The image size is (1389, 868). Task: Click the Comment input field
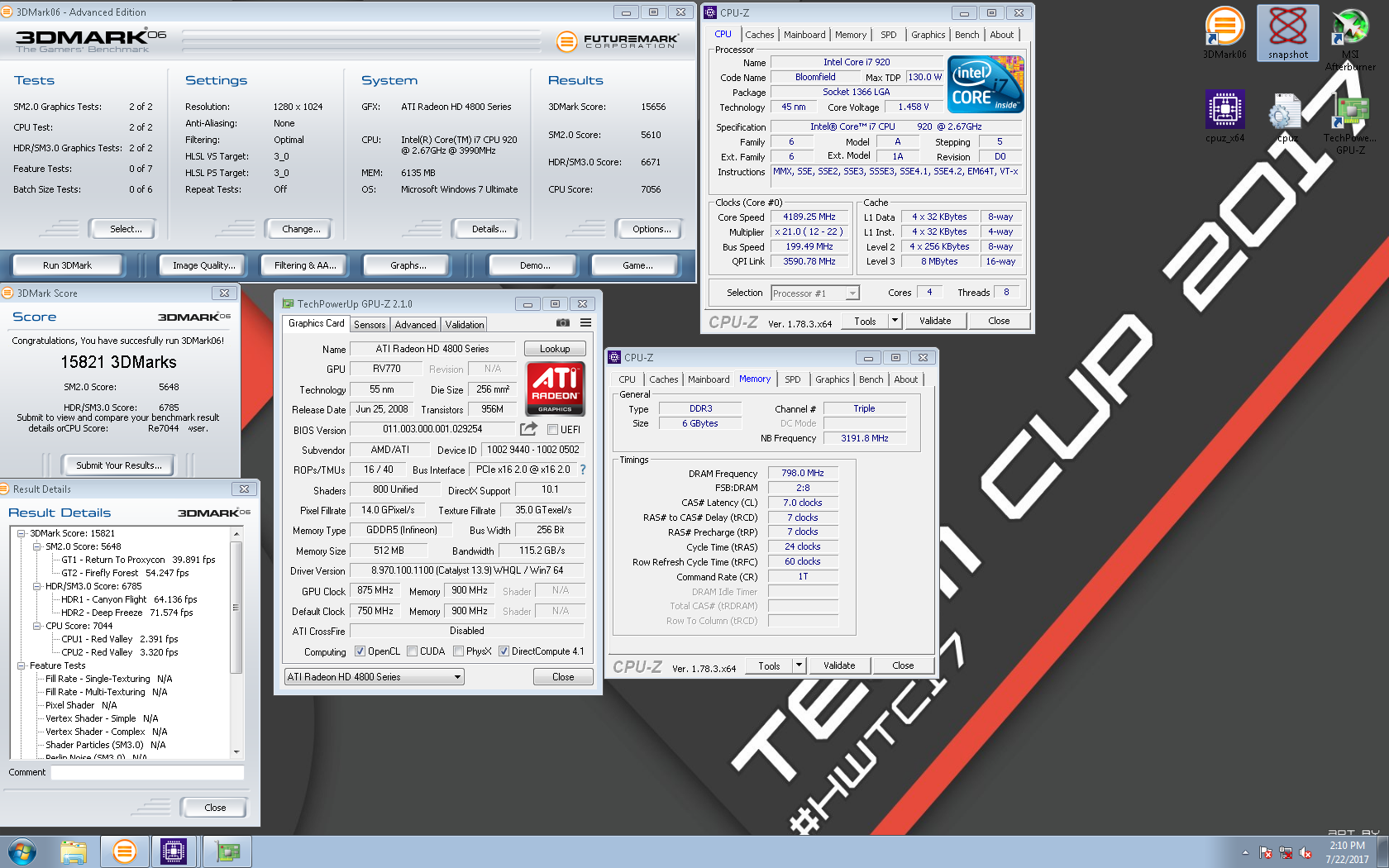(148, 773)
